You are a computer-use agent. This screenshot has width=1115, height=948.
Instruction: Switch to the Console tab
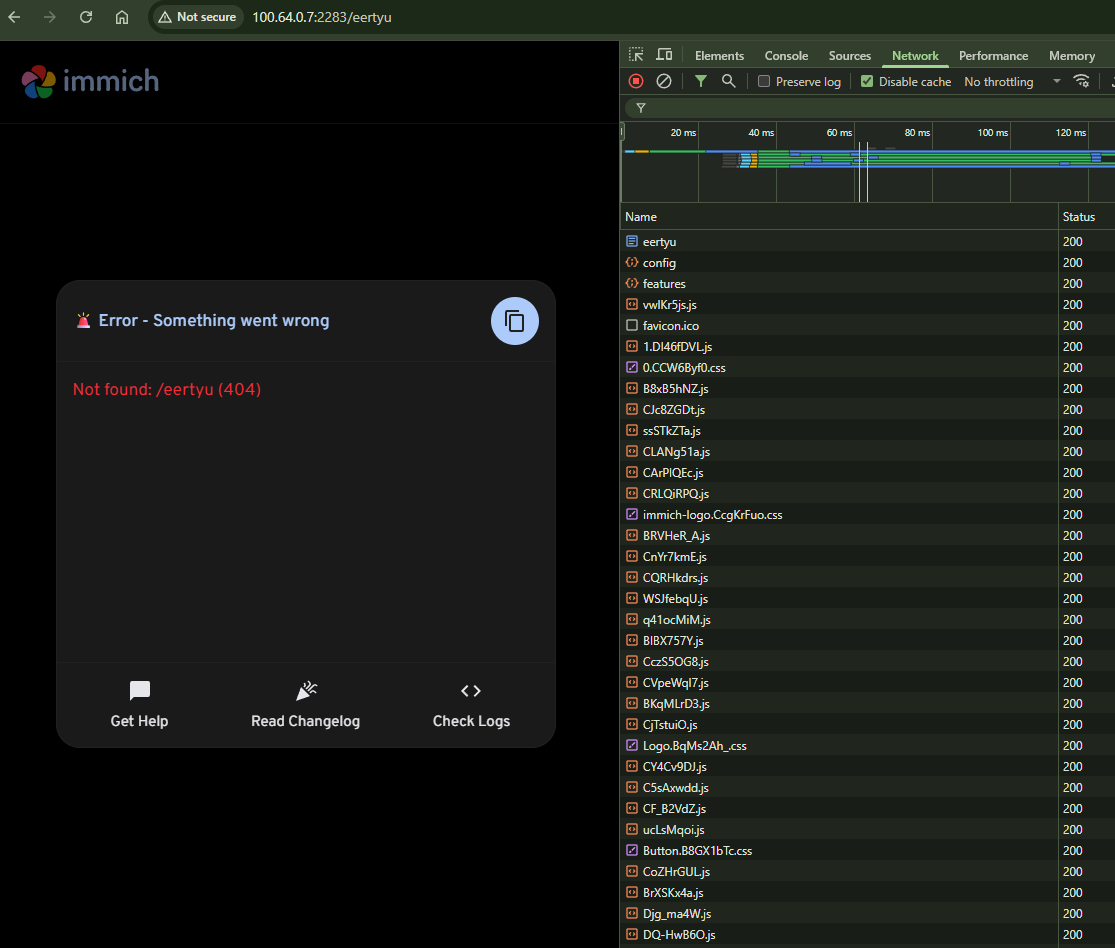pos(786,55)
